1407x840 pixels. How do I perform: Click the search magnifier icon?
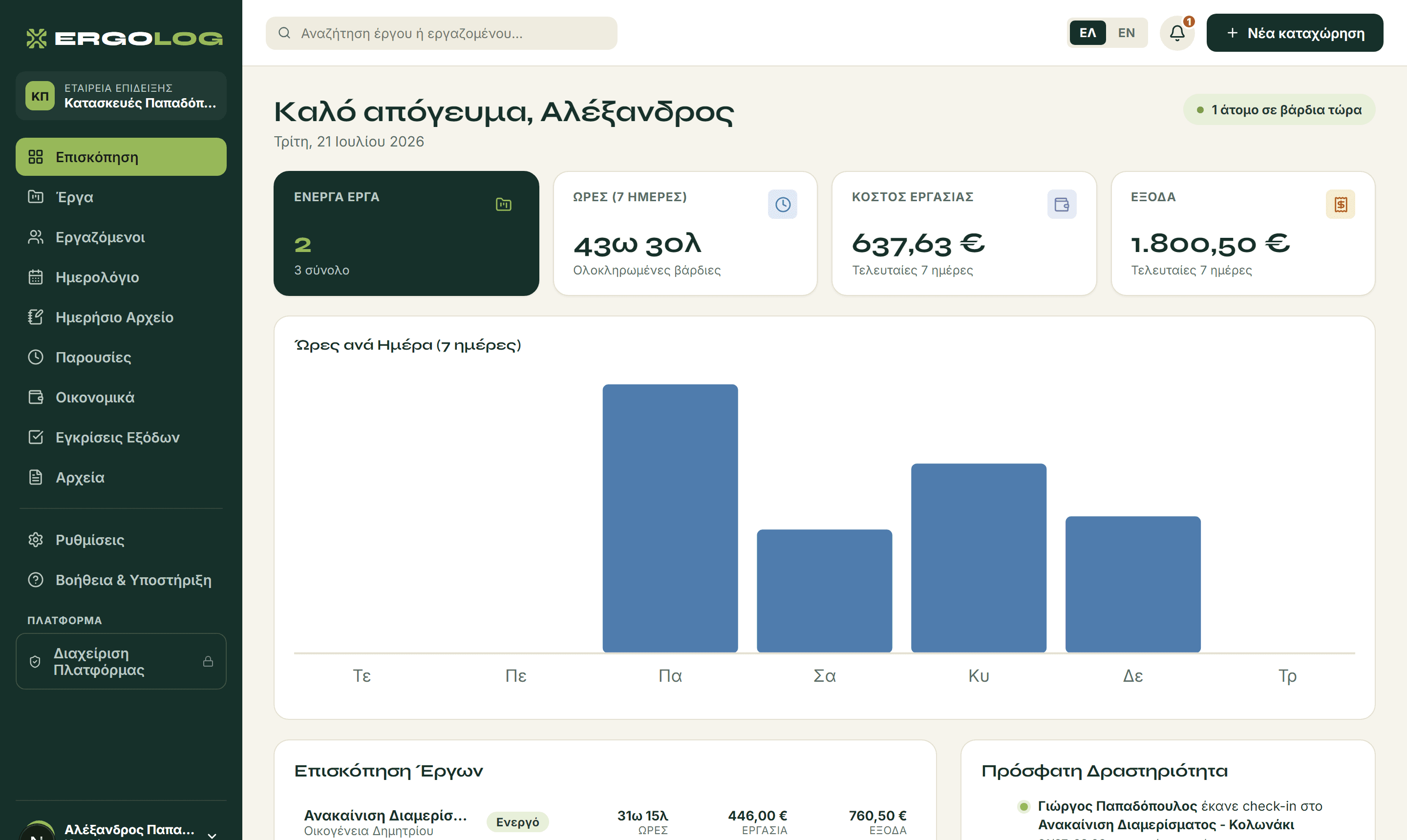coord(284,33)
